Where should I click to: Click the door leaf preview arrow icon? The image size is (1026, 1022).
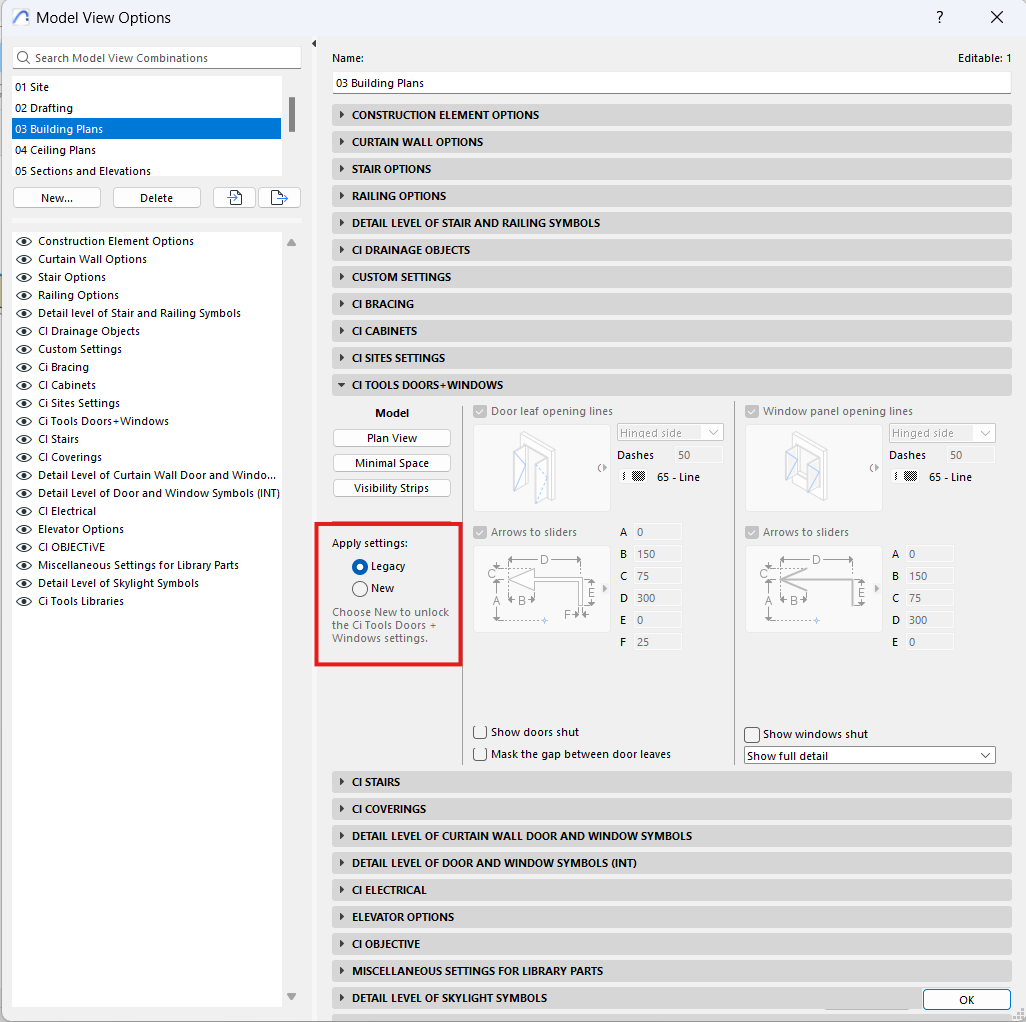tap(603, 468)
